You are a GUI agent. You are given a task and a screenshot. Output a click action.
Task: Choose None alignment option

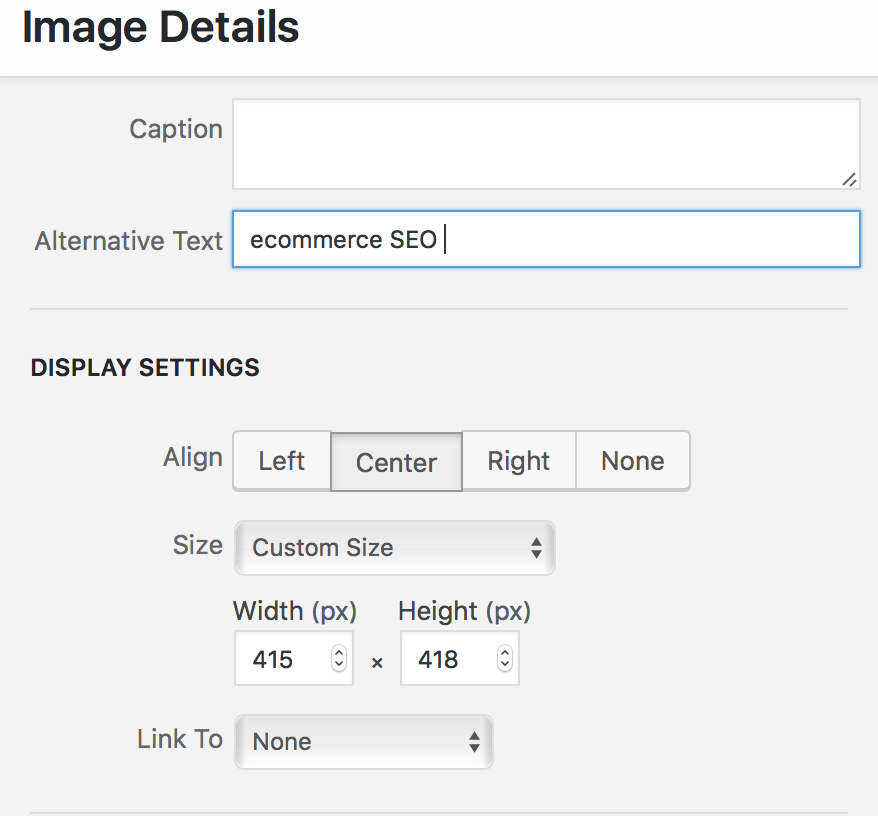(633, 461)
